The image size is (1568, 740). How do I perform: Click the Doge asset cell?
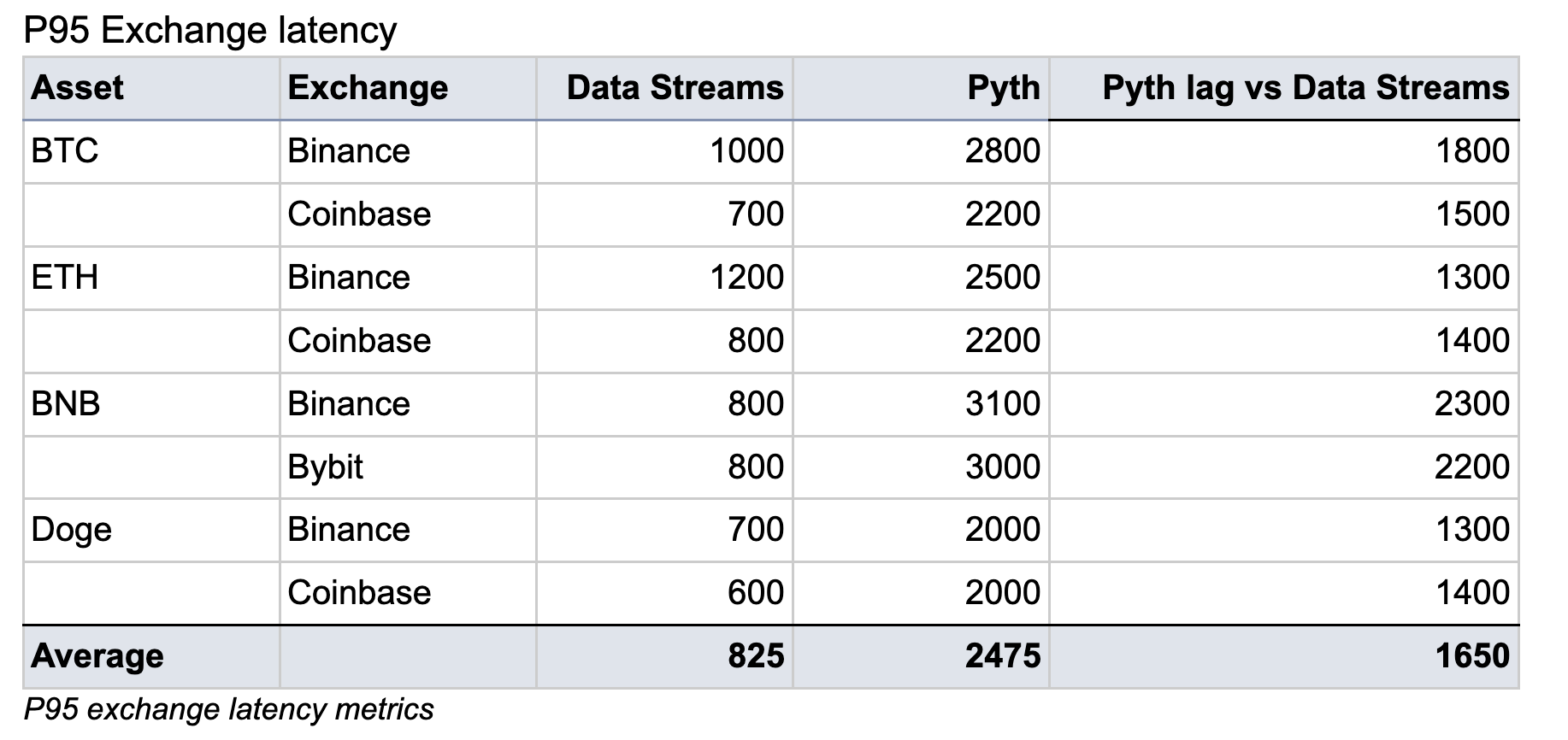pyautogui.click(x=71, y=530)
